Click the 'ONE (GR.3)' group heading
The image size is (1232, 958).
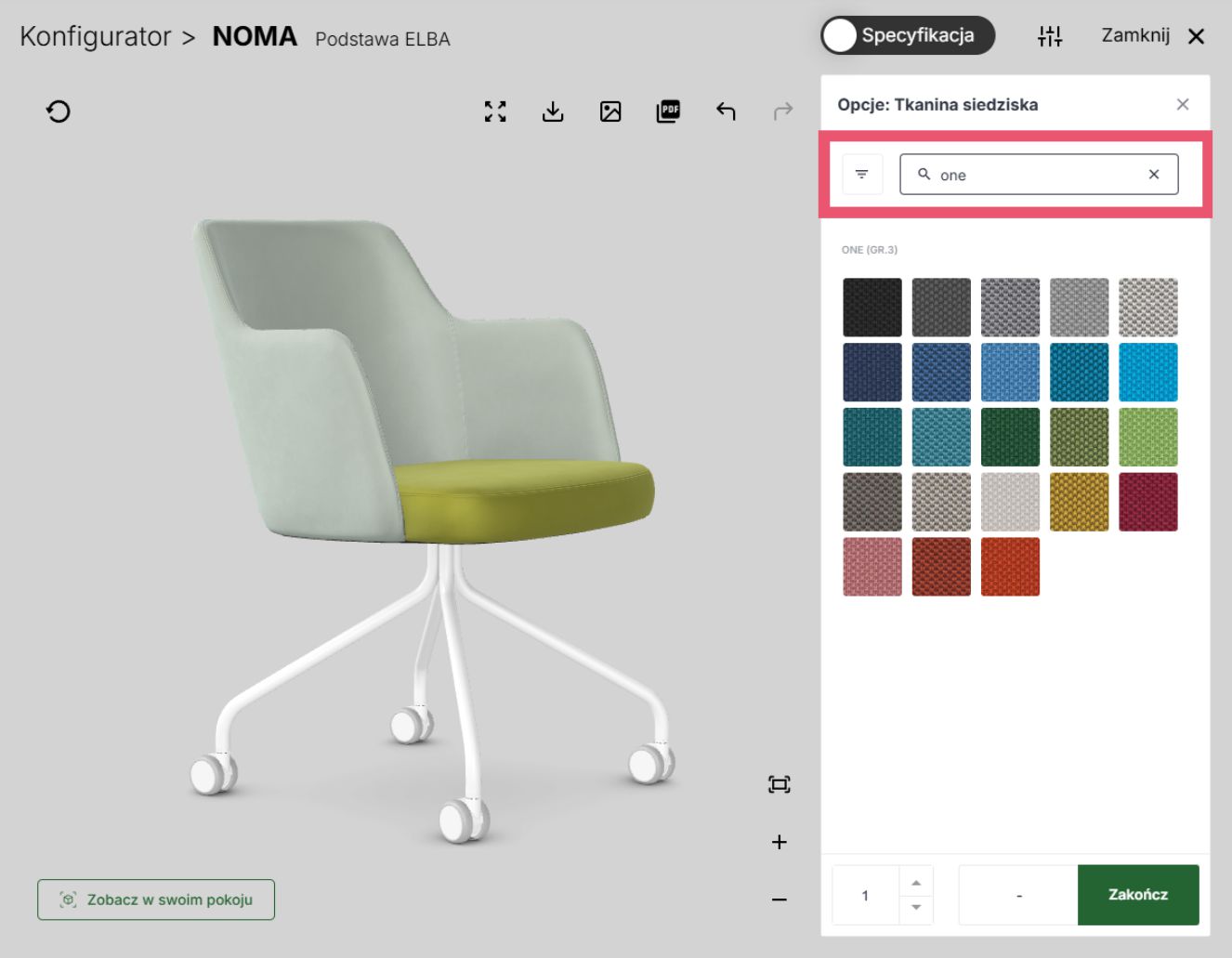pyautogui.click(x=870, y=250)
